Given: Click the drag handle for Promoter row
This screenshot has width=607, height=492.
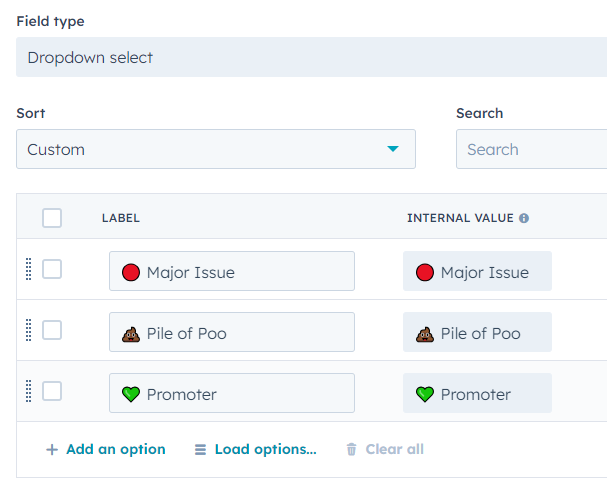Looking at the screenshot, I should tap(28, 392).
